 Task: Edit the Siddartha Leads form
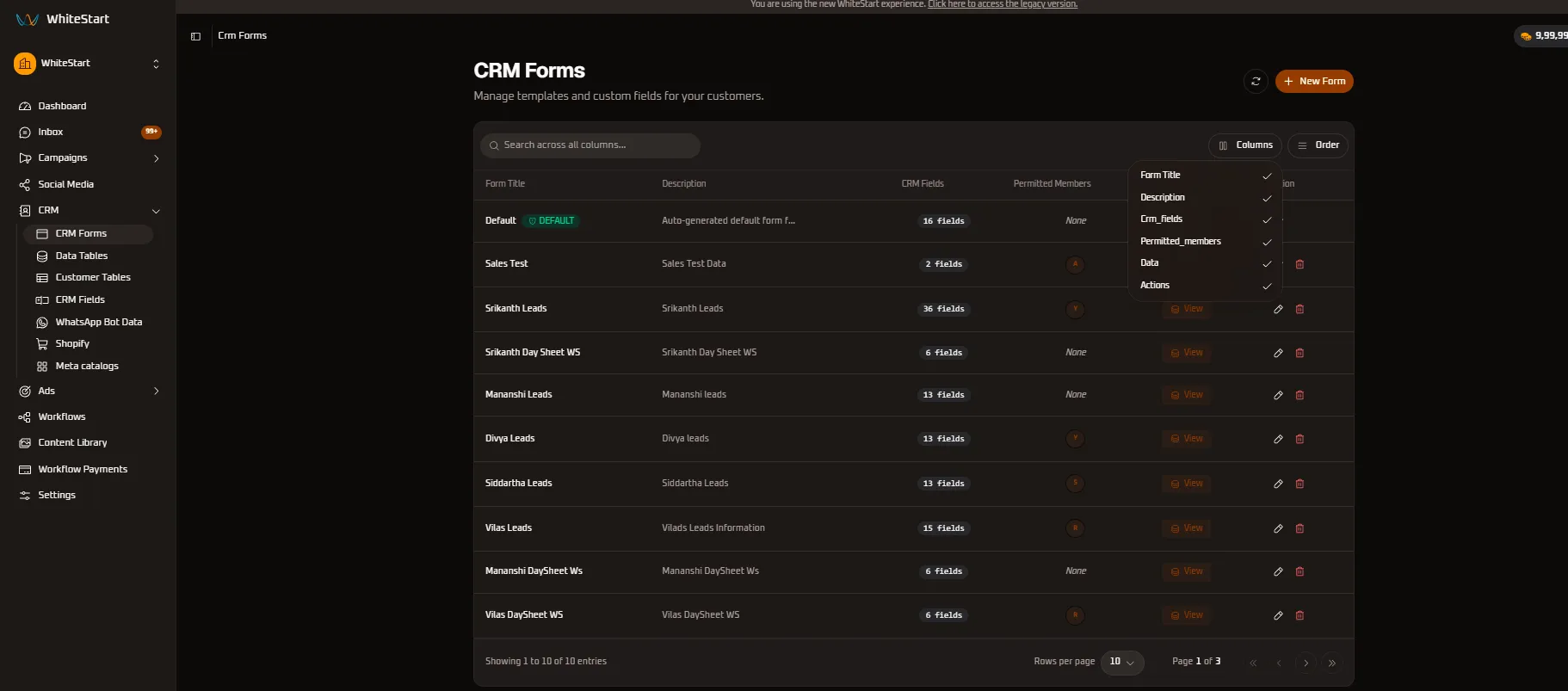tap(1278, 484)
